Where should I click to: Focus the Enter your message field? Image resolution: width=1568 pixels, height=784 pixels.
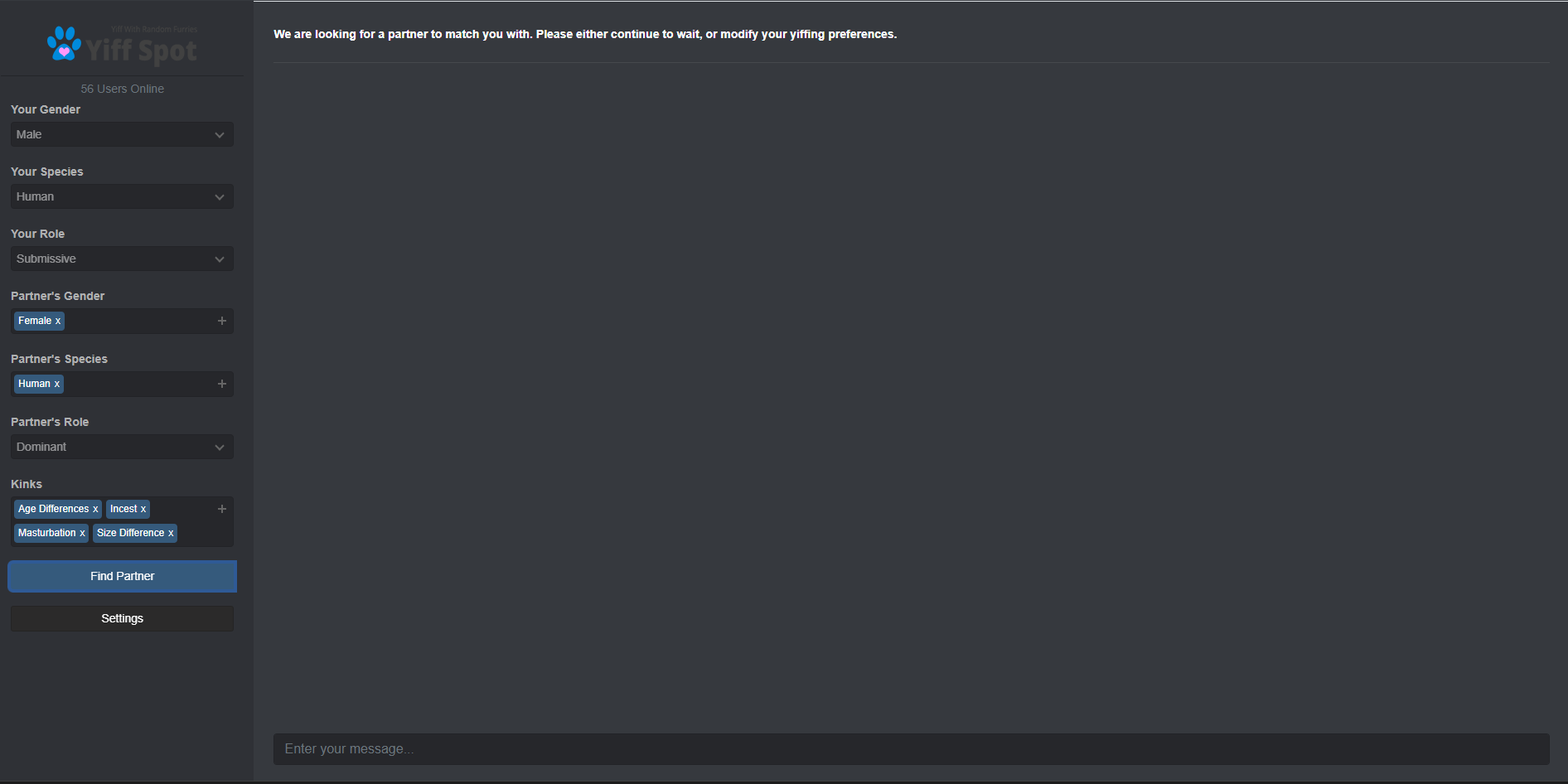click(x=912, y=749)
